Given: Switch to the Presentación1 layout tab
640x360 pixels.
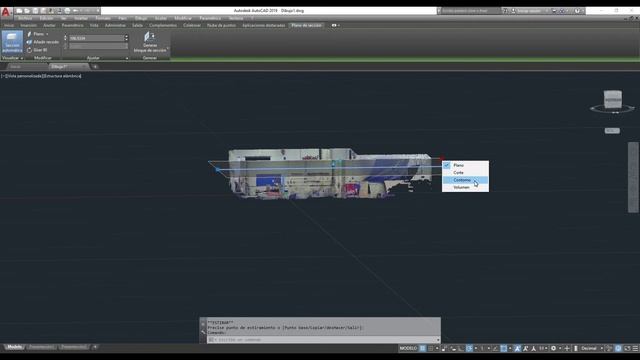Looking at the screenshot, I should [42, 347].
